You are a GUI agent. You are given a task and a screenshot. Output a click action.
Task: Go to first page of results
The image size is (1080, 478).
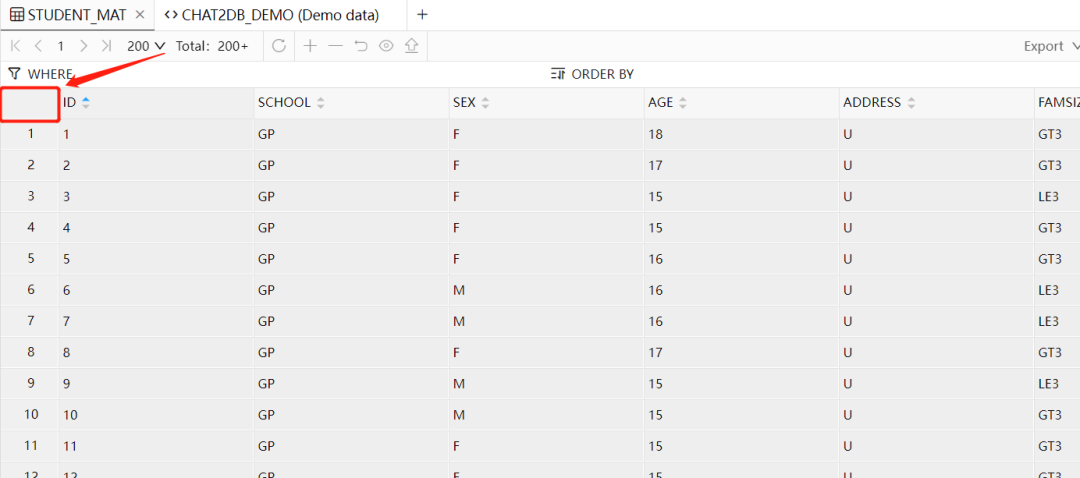click(15, 46)
